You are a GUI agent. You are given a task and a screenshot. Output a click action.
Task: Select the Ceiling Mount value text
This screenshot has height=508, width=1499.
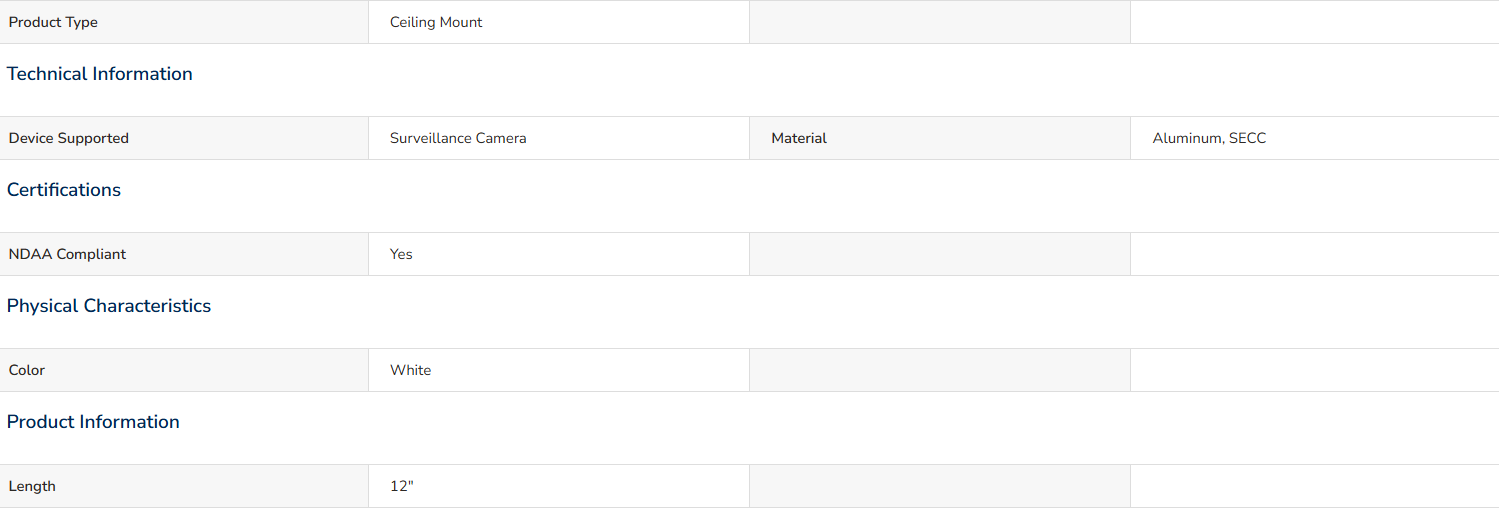[436, 22]
